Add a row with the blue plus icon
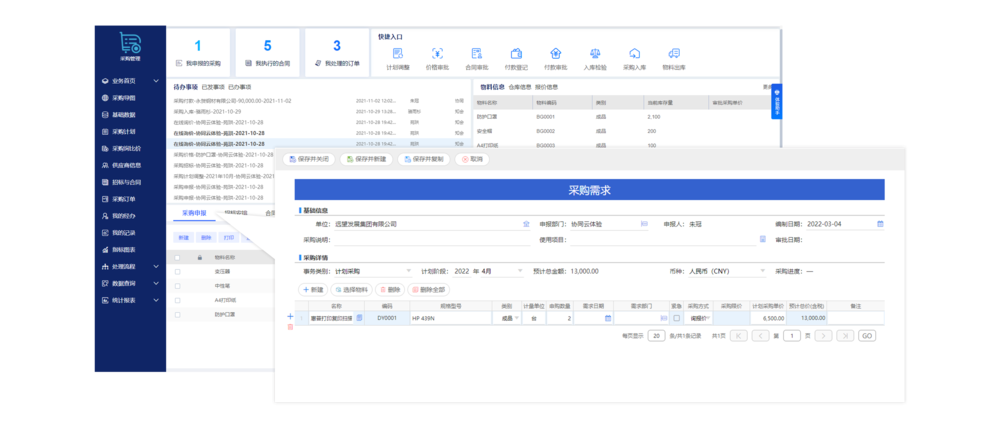1000x439 pixels. coord(291,316)
